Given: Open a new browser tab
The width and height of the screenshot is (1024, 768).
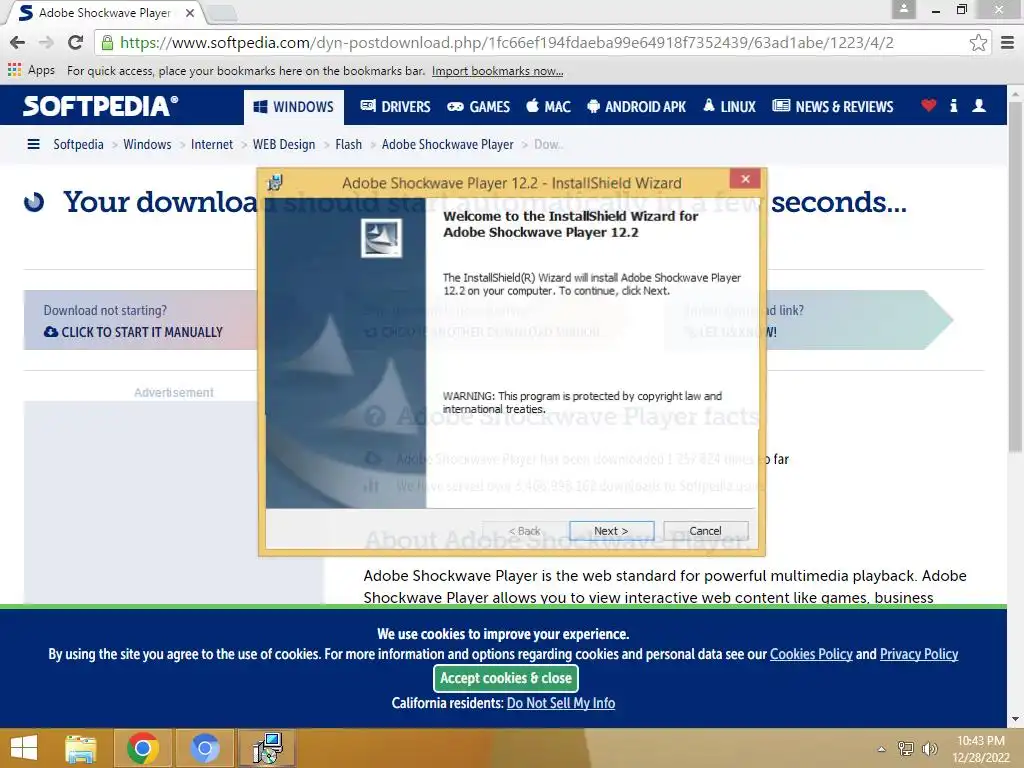Looking at the screenshot, I should (x=223, y=12).
